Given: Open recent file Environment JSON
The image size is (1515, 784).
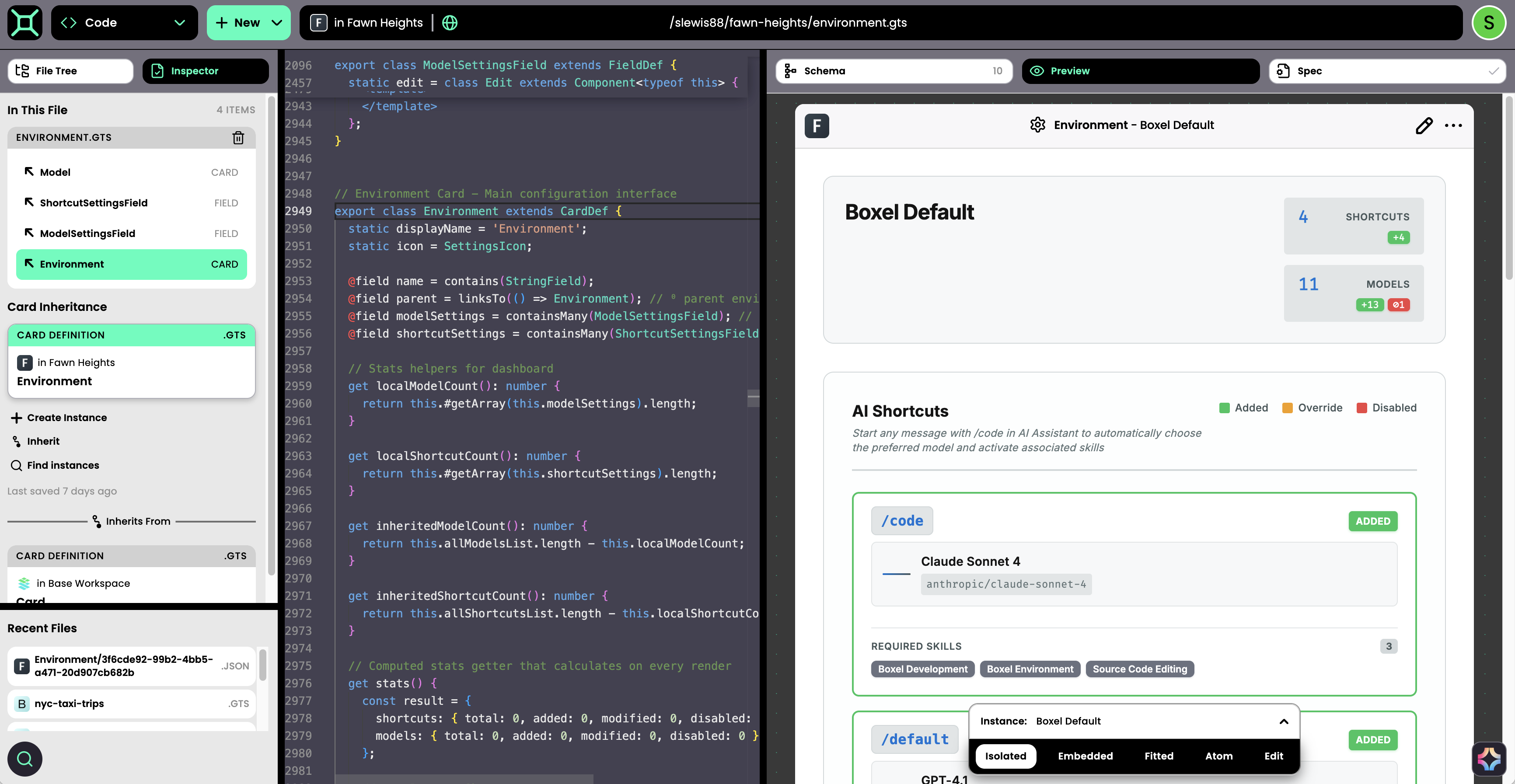Looking at the screenshot, I should (131, 666).
